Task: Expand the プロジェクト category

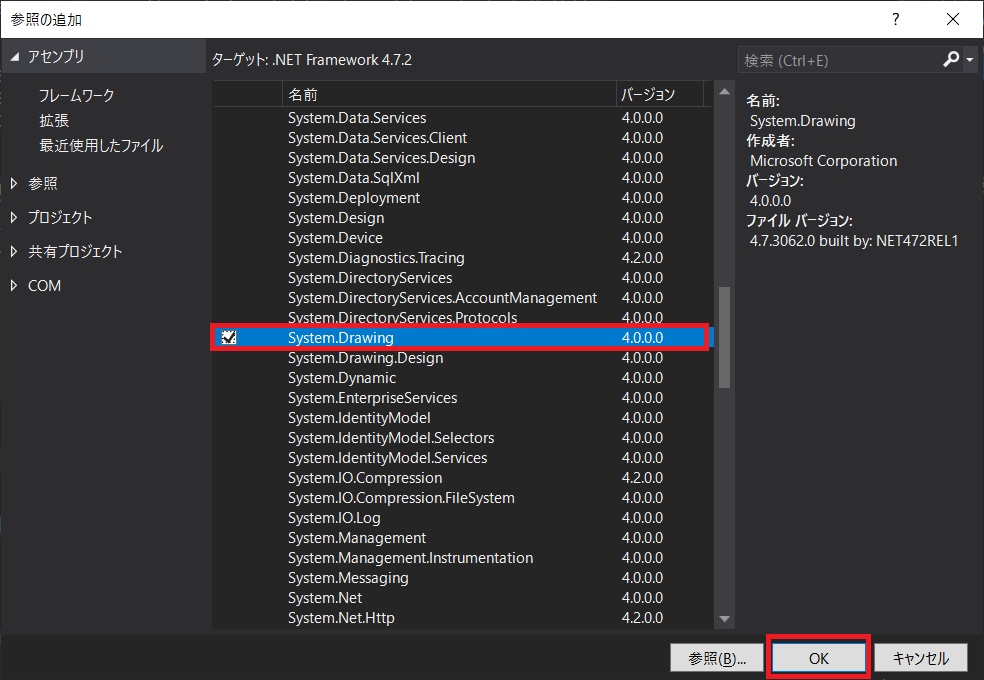Action: 14,217
